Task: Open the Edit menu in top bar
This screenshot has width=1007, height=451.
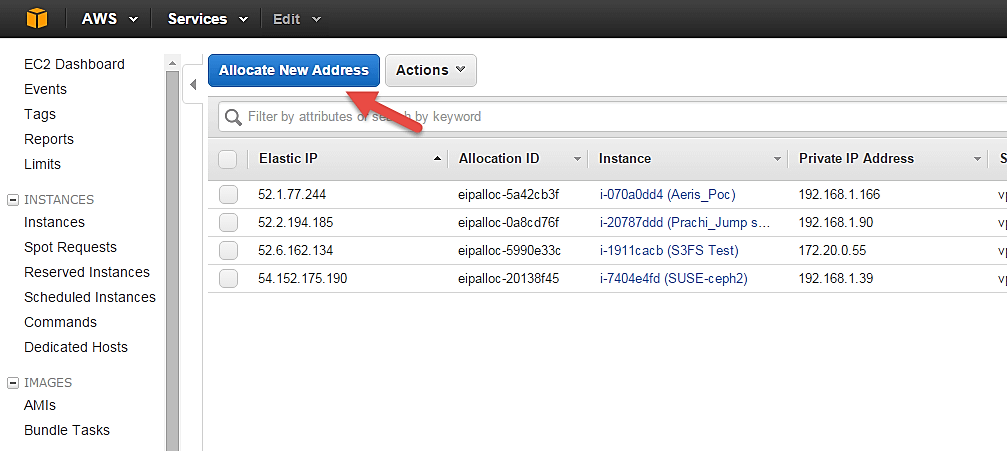Action: pos(297,19)
